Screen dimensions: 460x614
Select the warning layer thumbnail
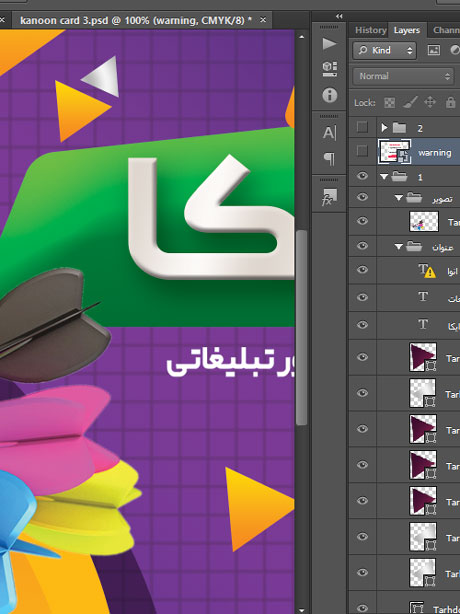(x=394, y=152)
